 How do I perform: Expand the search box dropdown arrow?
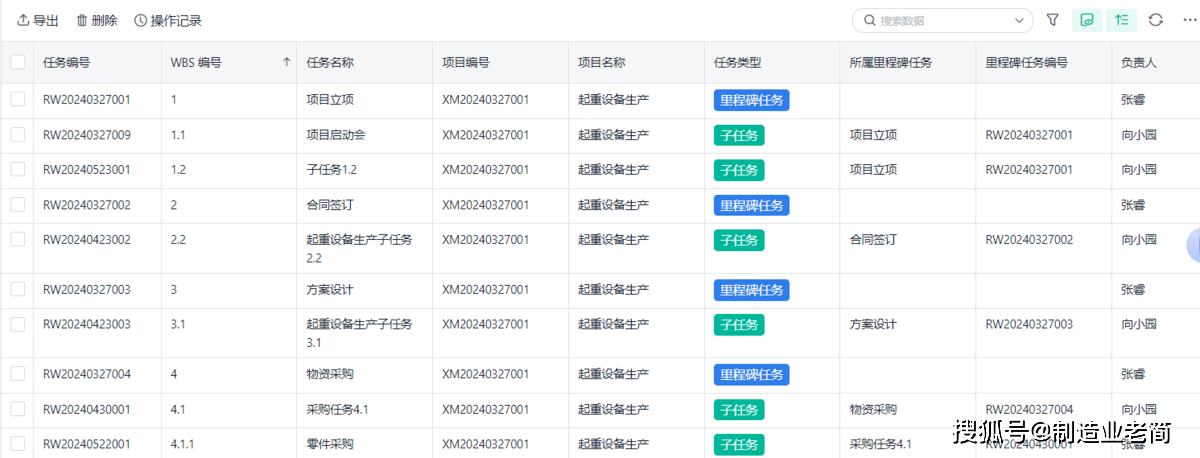click(1019, 20)
